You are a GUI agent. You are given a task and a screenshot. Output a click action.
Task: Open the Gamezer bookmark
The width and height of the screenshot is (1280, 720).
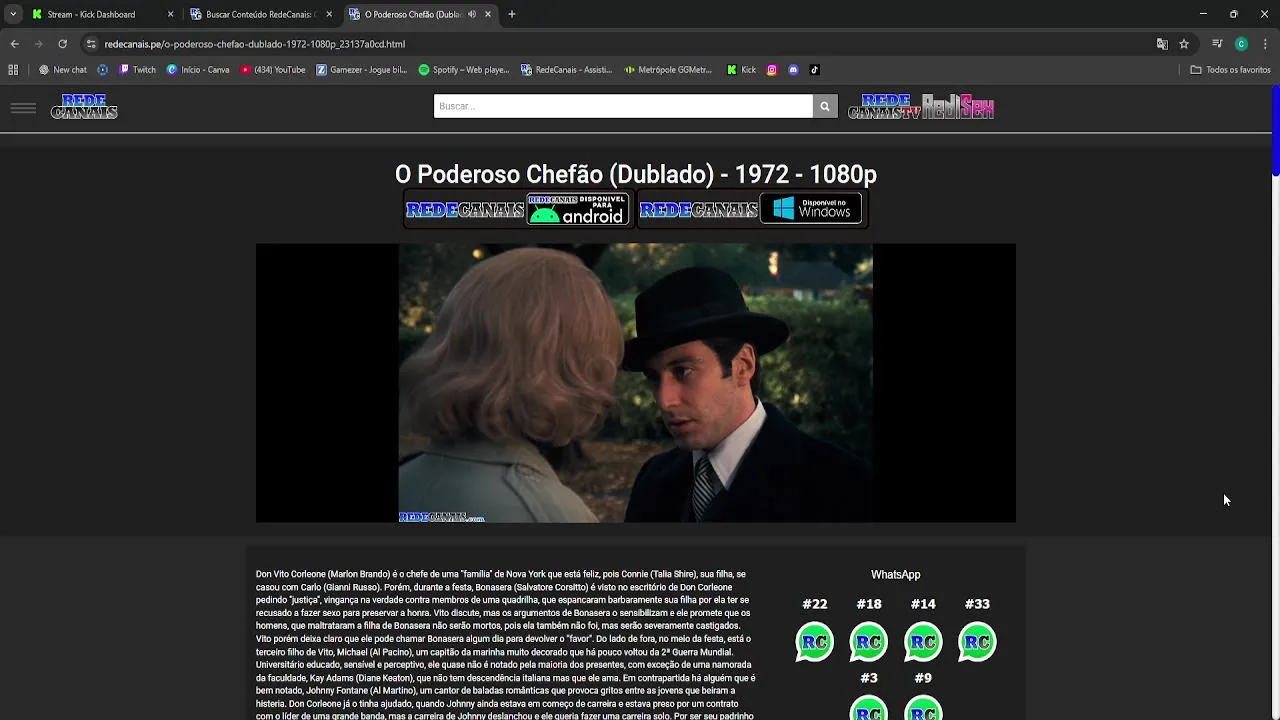point(362,70)
